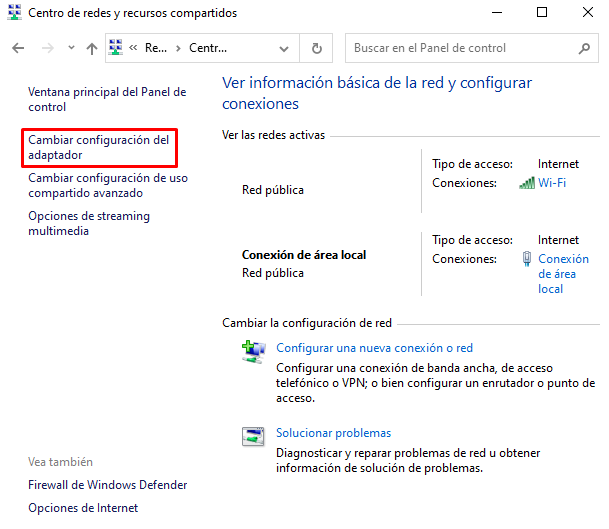Viewport: 609px width, 529px height.
Task: Click the network icon in address bar
Action: tap(116, 47)
